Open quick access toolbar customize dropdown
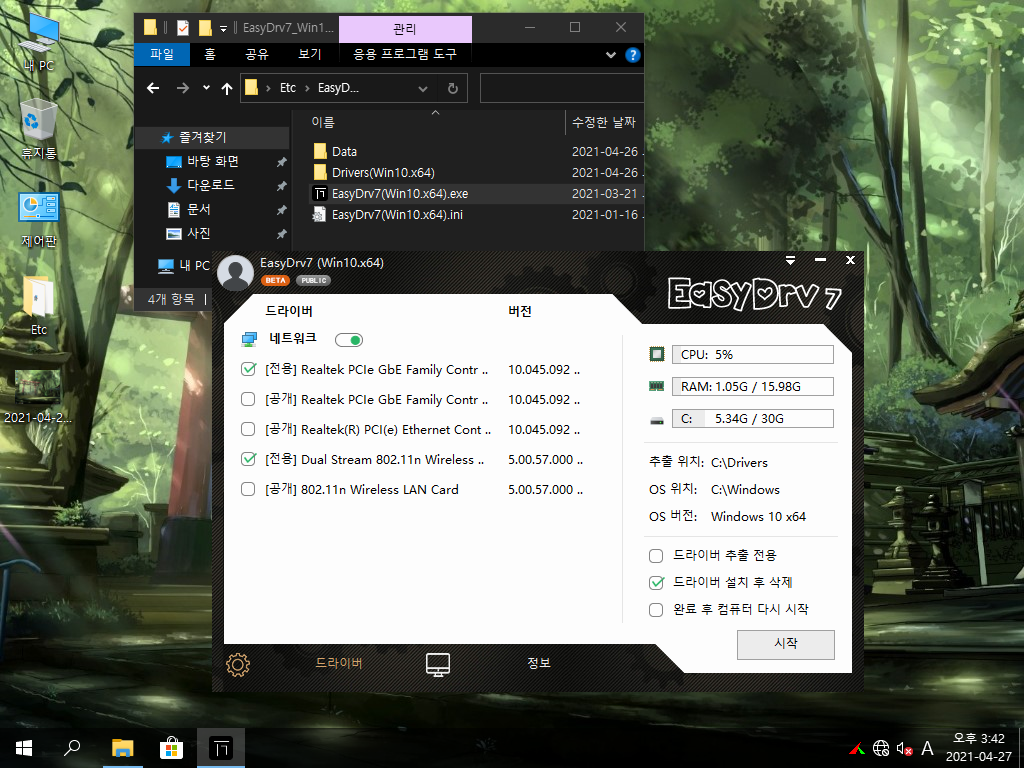Viewport: 1024px width, 768px height. (223, 28)
